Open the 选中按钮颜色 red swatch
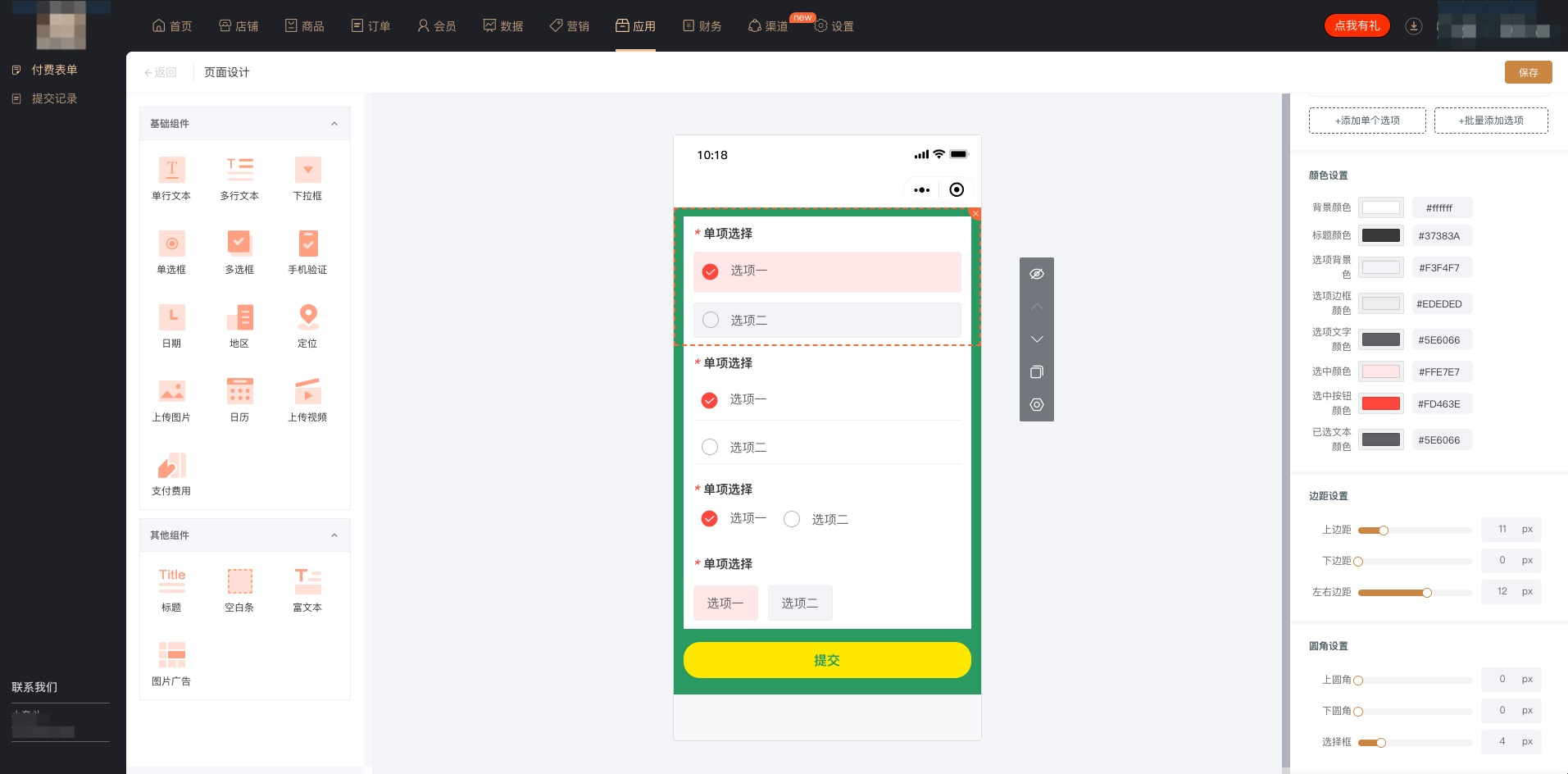Viewport: 1568px width, 774px height. (1381, 403)
